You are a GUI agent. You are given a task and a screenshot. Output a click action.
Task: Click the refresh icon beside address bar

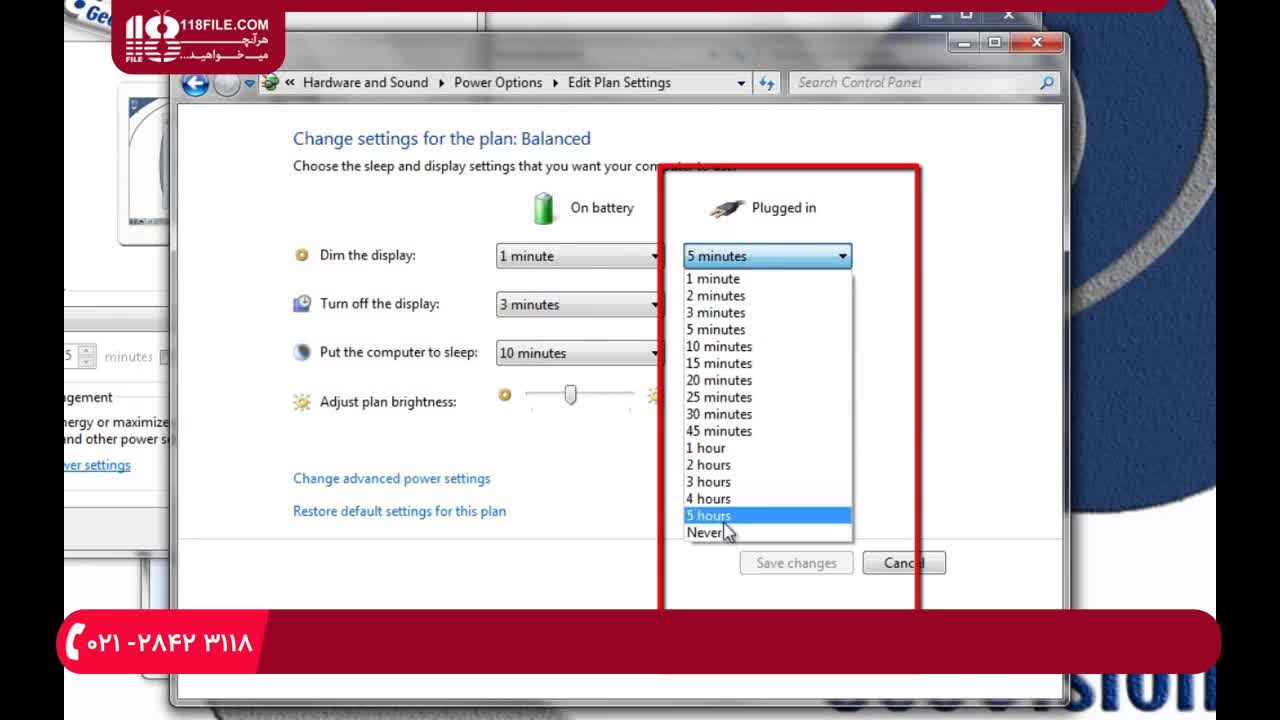coord(767,83)
